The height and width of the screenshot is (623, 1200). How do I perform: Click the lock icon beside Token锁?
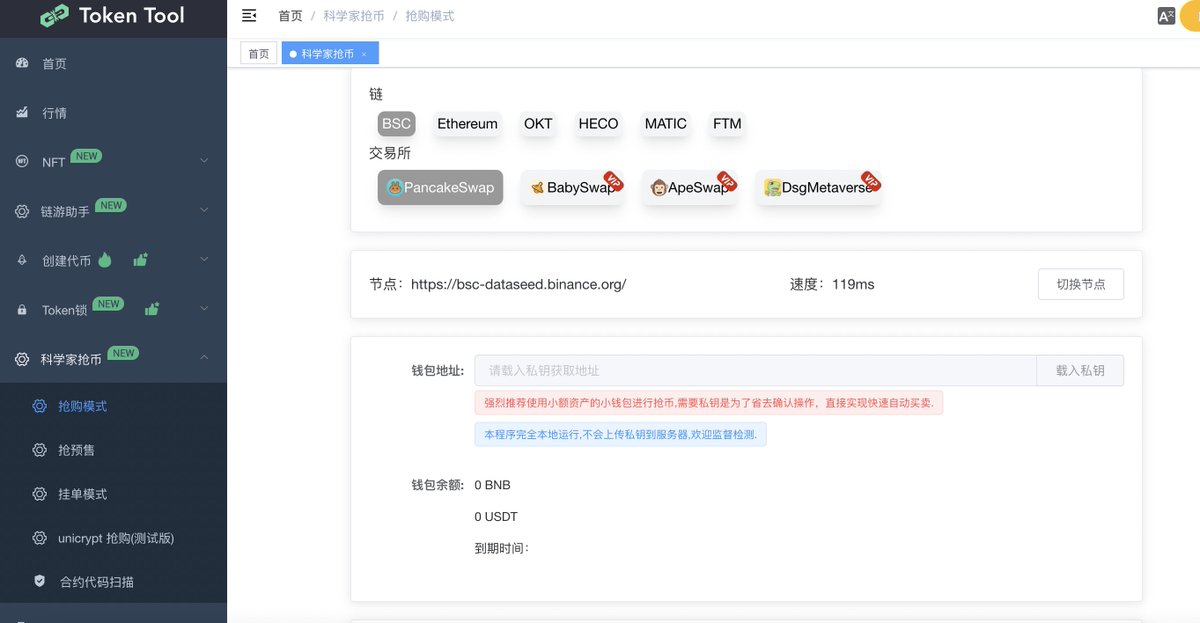point(22,310)
